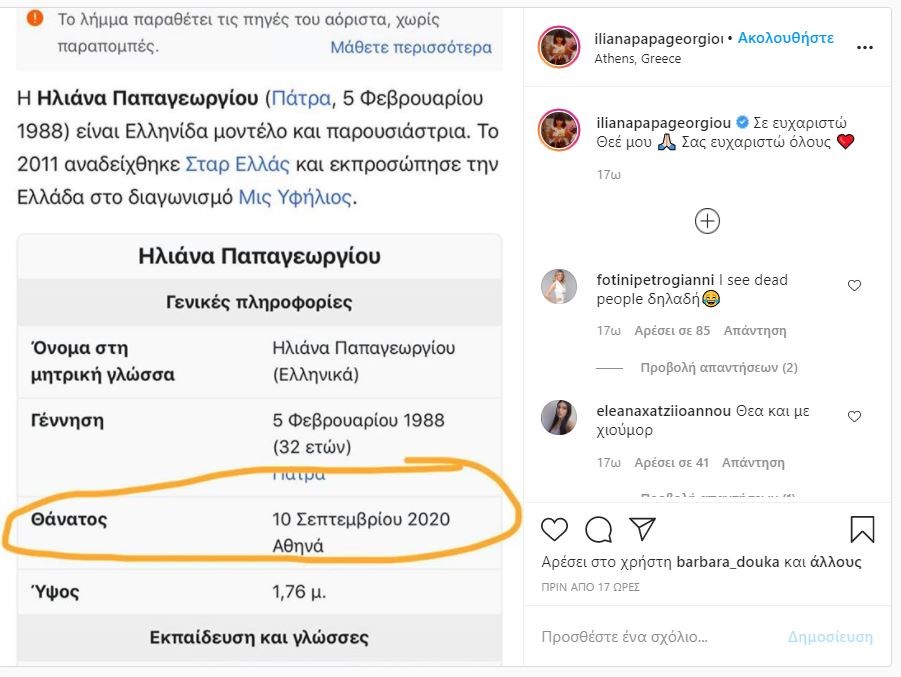The image size is (901, 677).
Task: Share post with paper plane icon
Action: 642,528
